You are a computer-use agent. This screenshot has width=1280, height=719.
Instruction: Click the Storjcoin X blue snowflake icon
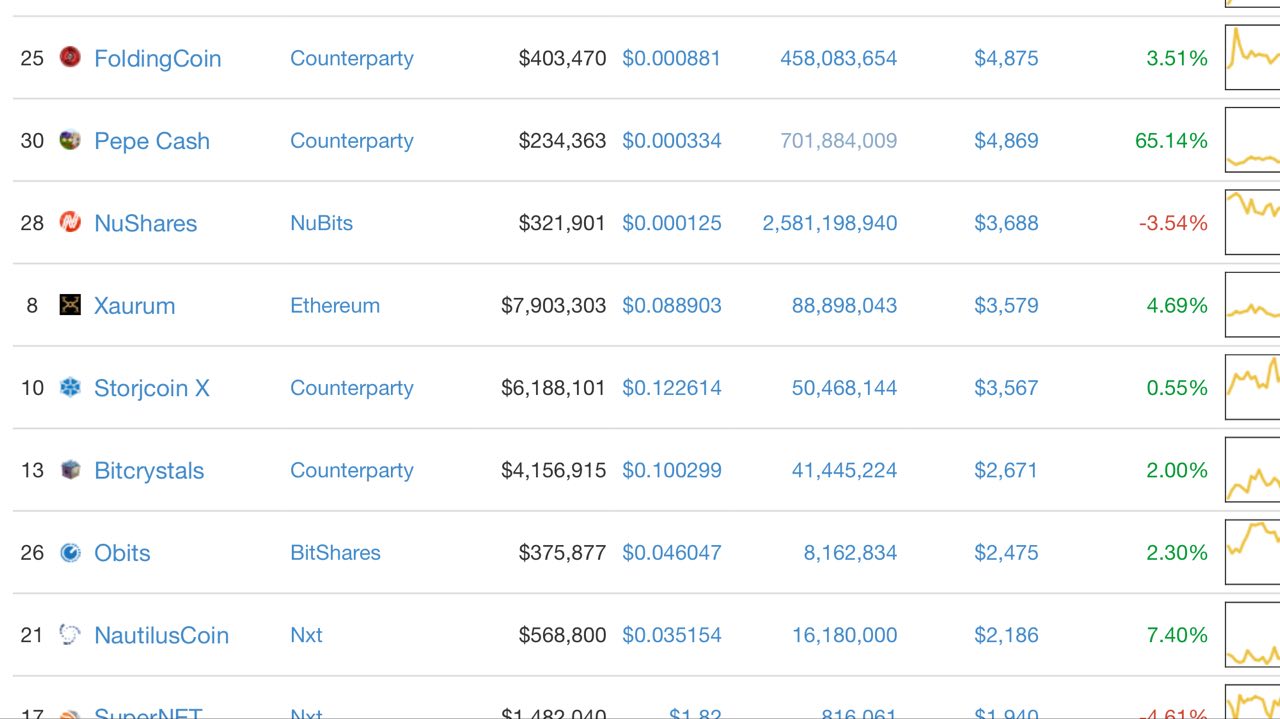click(x=70, y=387)
